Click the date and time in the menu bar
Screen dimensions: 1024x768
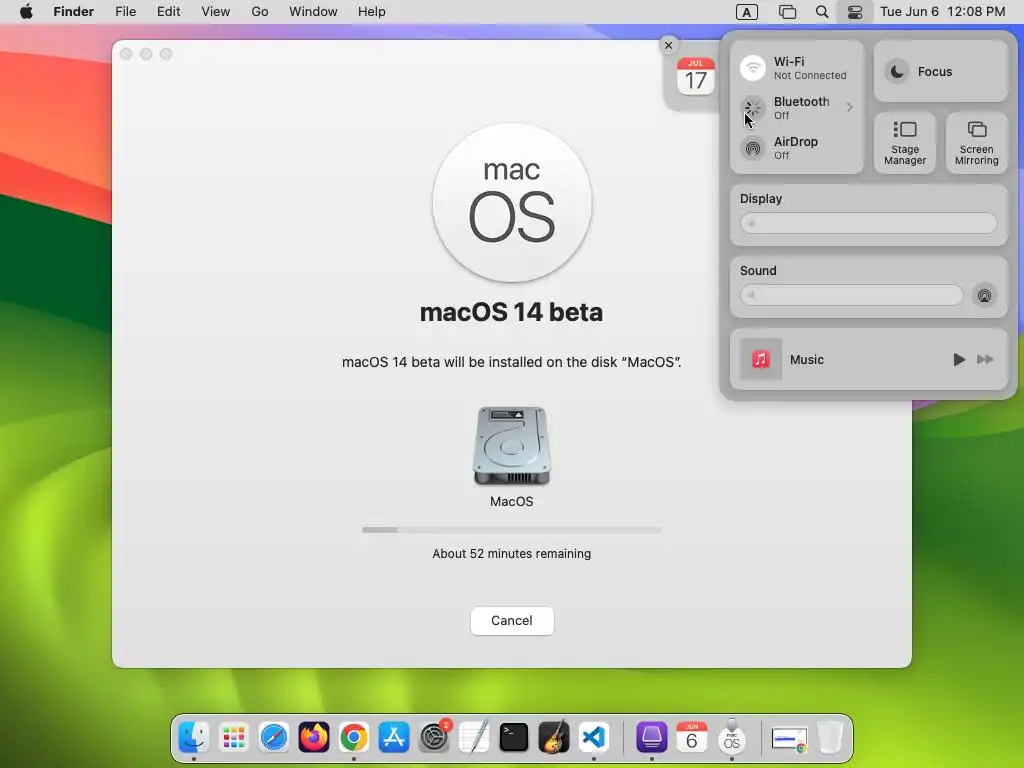(x=942, y=12)
